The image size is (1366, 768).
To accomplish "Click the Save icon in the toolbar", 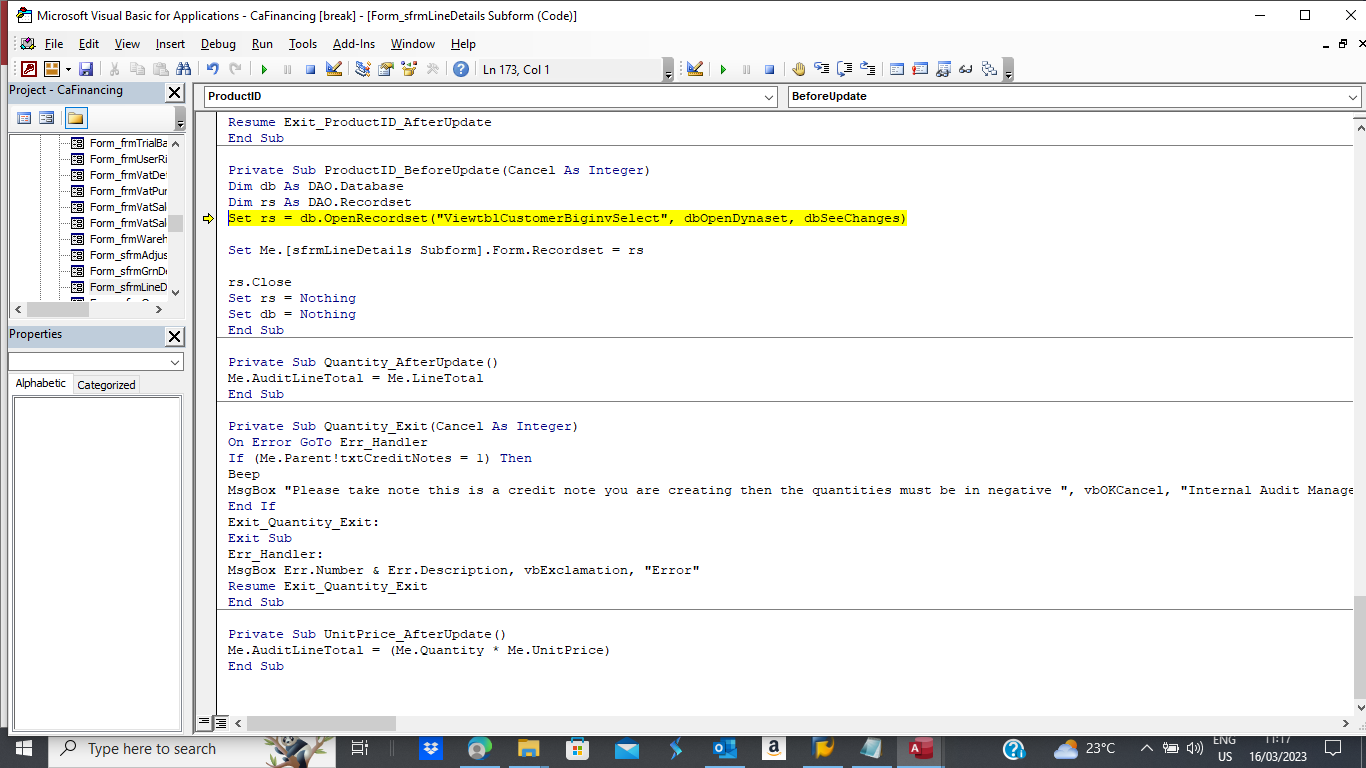I will [x=86, y=69].
